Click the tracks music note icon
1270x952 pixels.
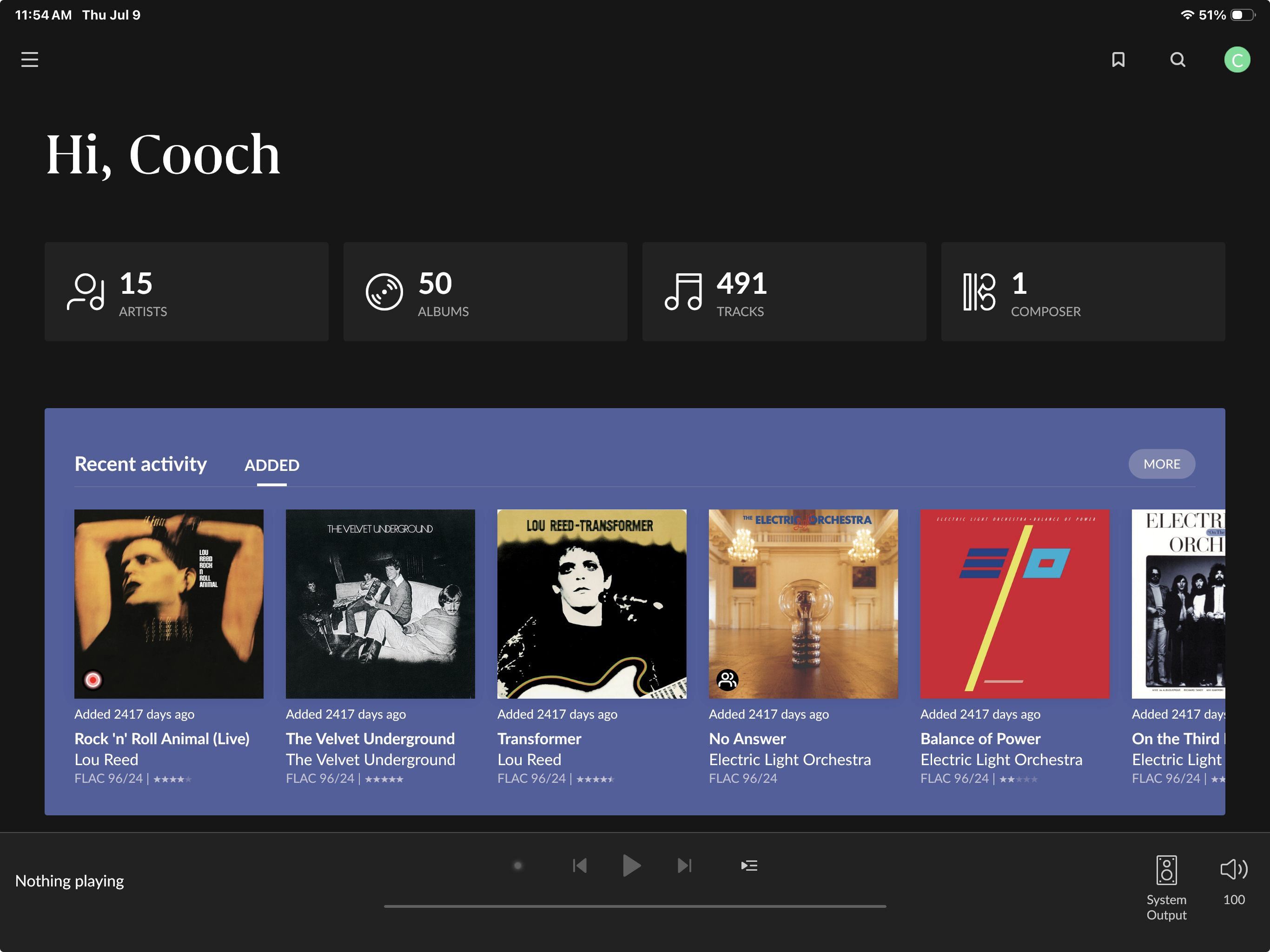[x=683, y=291]
